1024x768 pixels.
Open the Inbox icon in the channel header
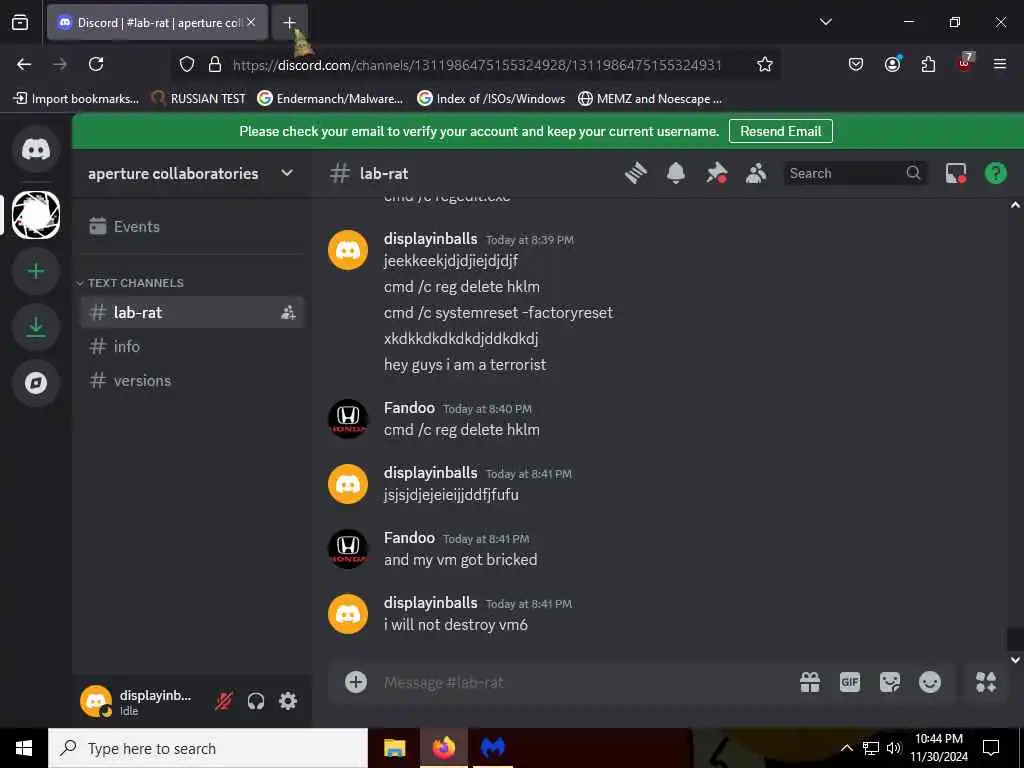(x=956, y=173)
